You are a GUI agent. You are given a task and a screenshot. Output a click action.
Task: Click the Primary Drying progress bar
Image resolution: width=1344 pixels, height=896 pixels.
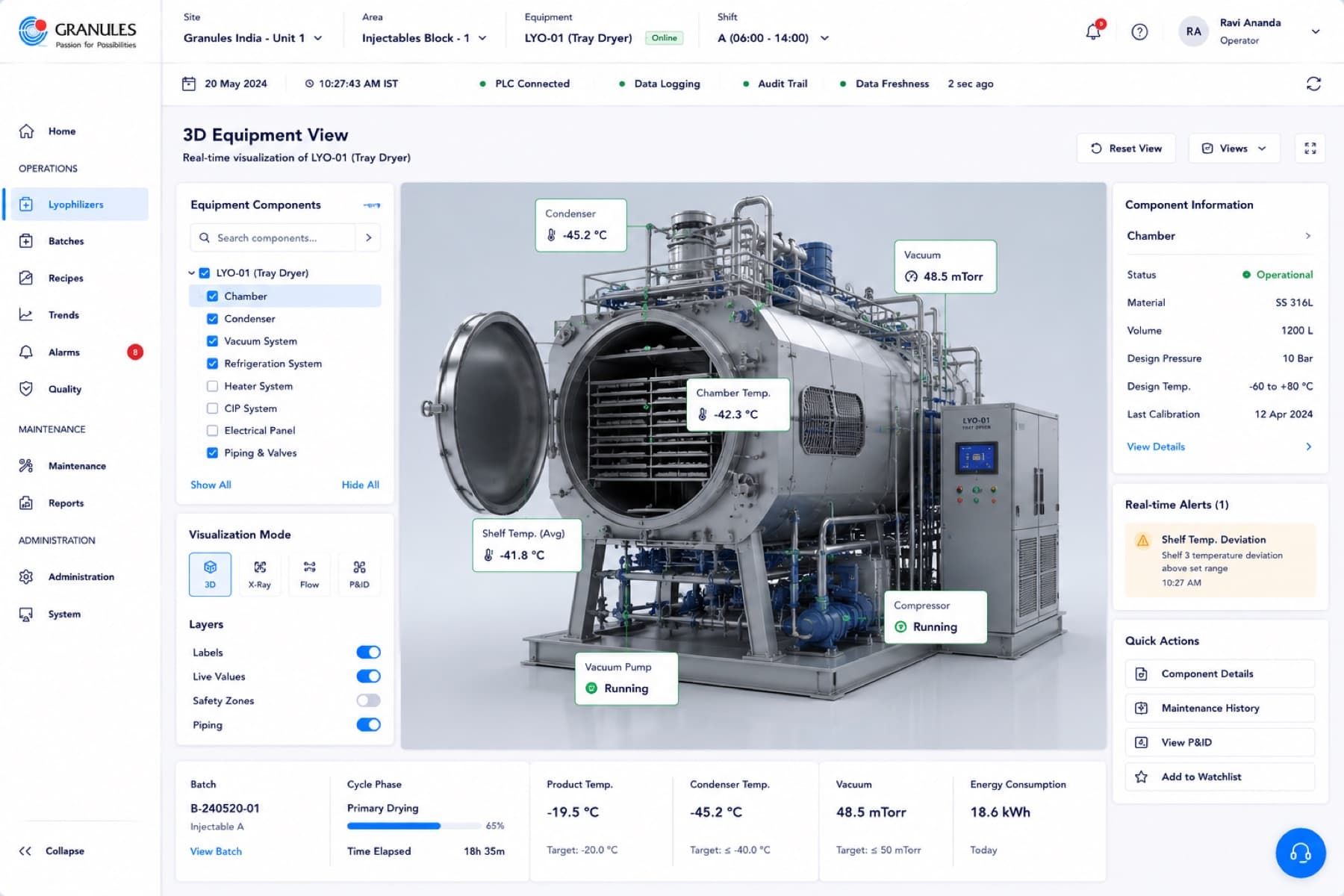[414, 826]
